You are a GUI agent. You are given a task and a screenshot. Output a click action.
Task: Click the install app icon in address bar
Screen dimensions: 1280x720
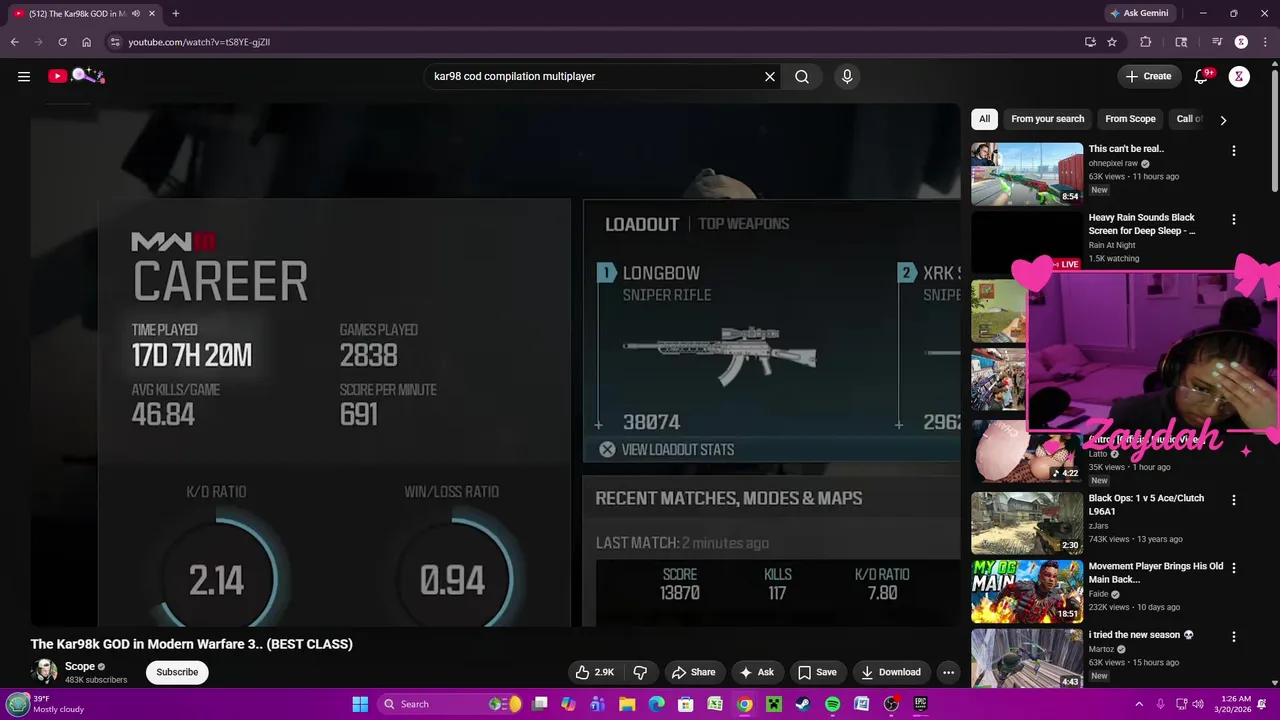[1090, 42]
